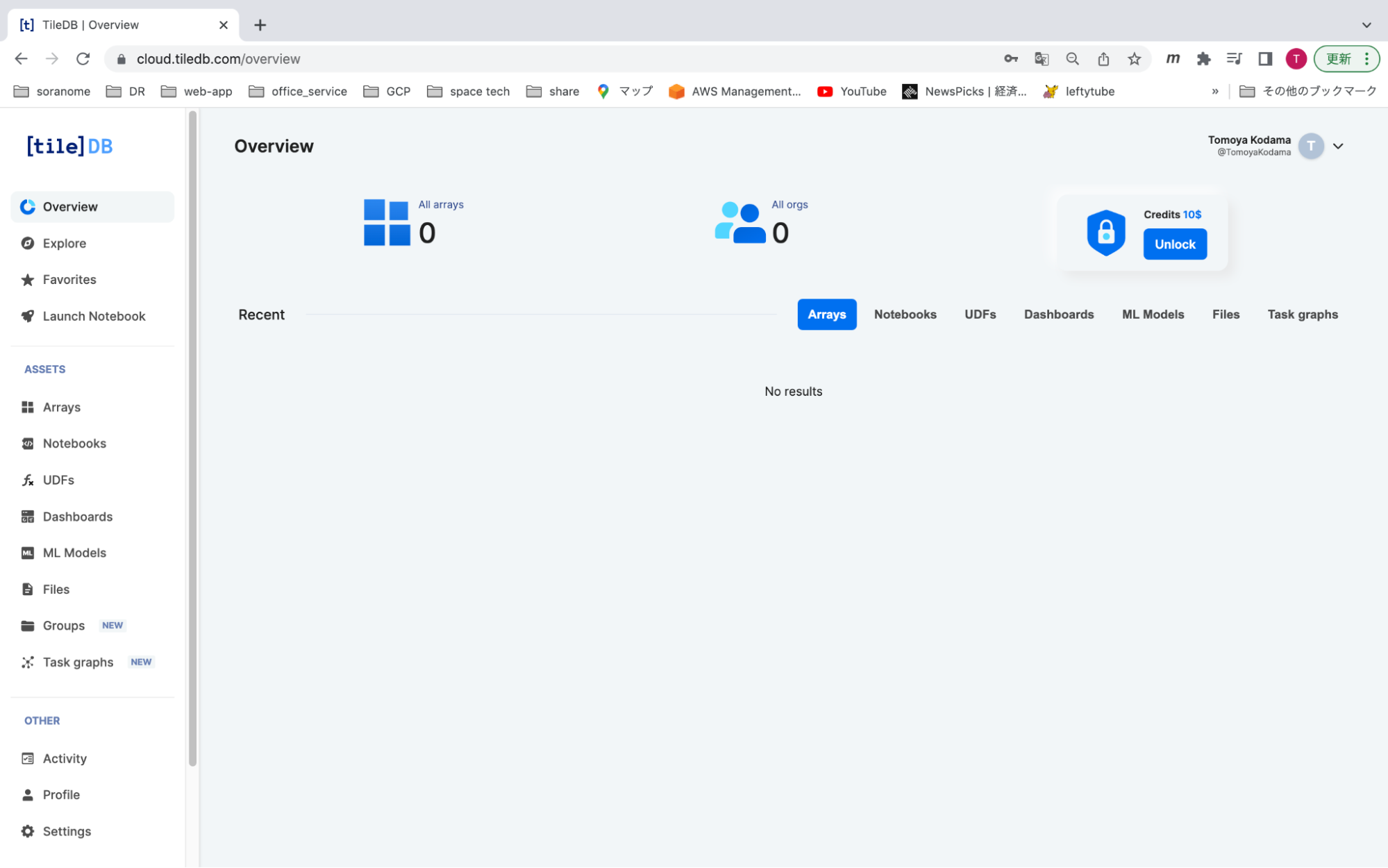Click the share page icon in address bar
This screenshot has height=868, width=1388.
(1103, 59)
